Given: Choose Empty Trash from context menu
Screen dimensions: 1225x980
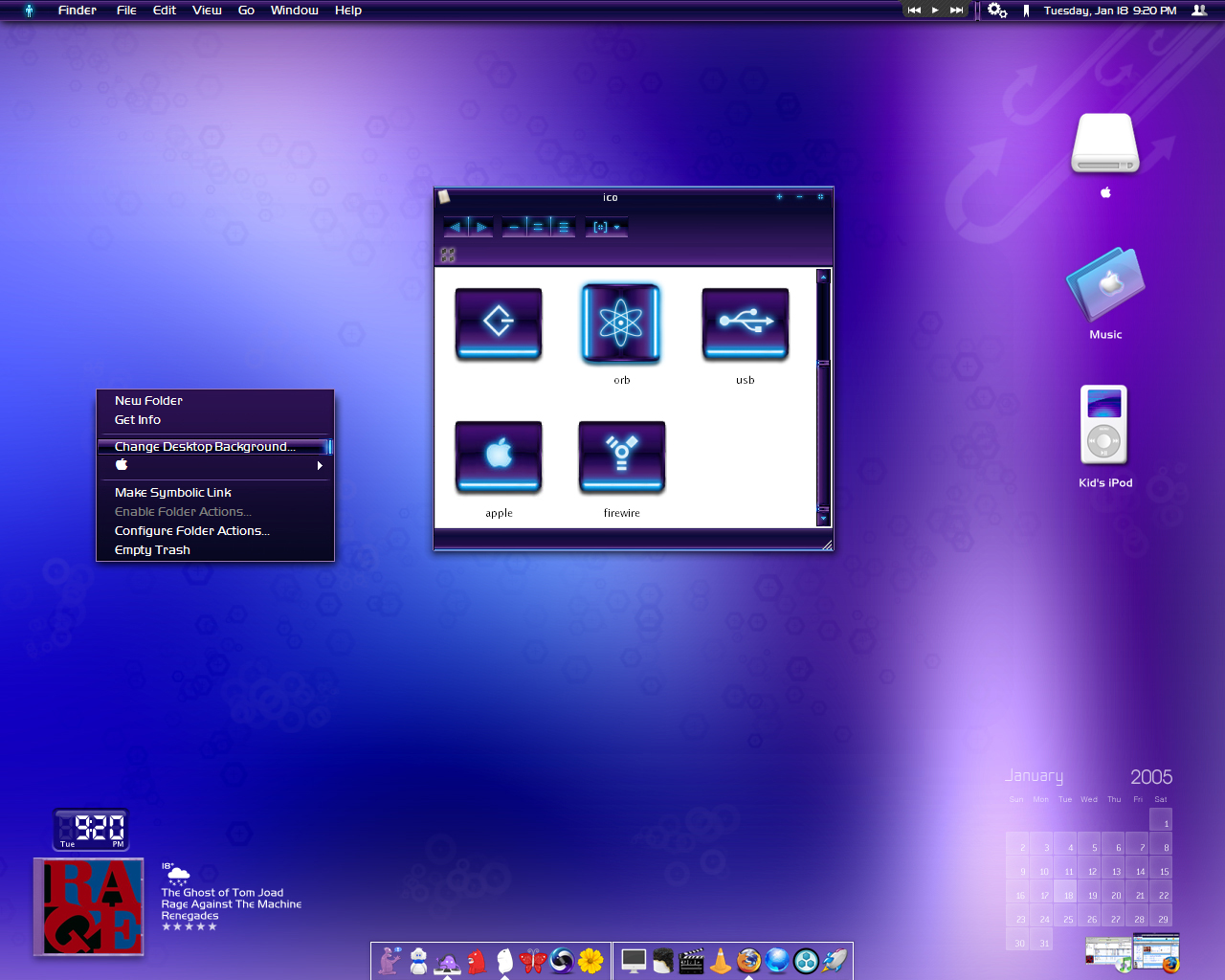Looking at the screenshot, I should click(152, 549).
